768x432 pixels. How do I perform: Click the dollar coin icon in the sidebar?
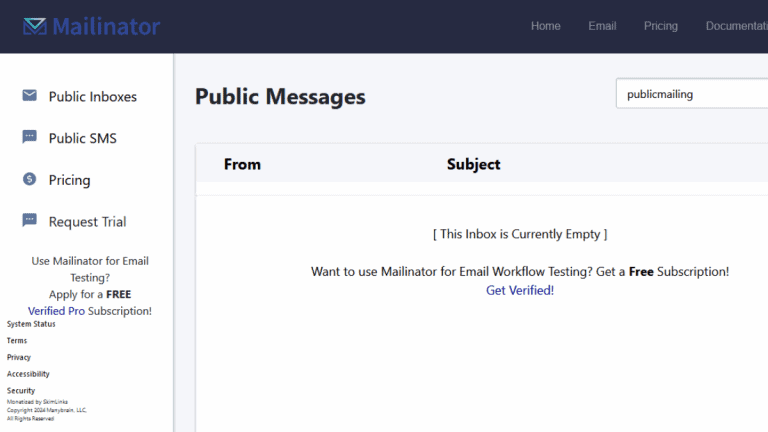pyautogui.click(x=29, y=180)
